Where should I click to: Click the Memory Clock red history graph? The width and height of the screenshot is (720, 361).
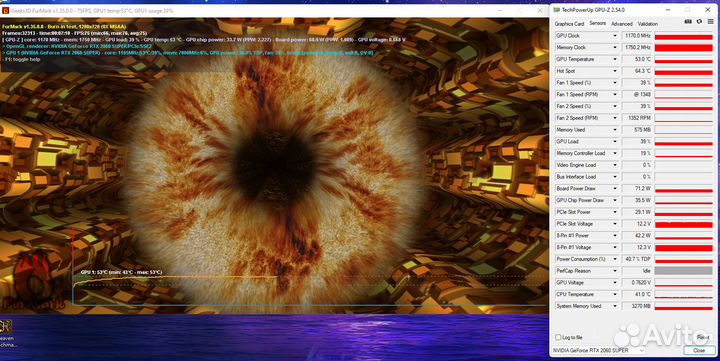(x=684, y=47)
